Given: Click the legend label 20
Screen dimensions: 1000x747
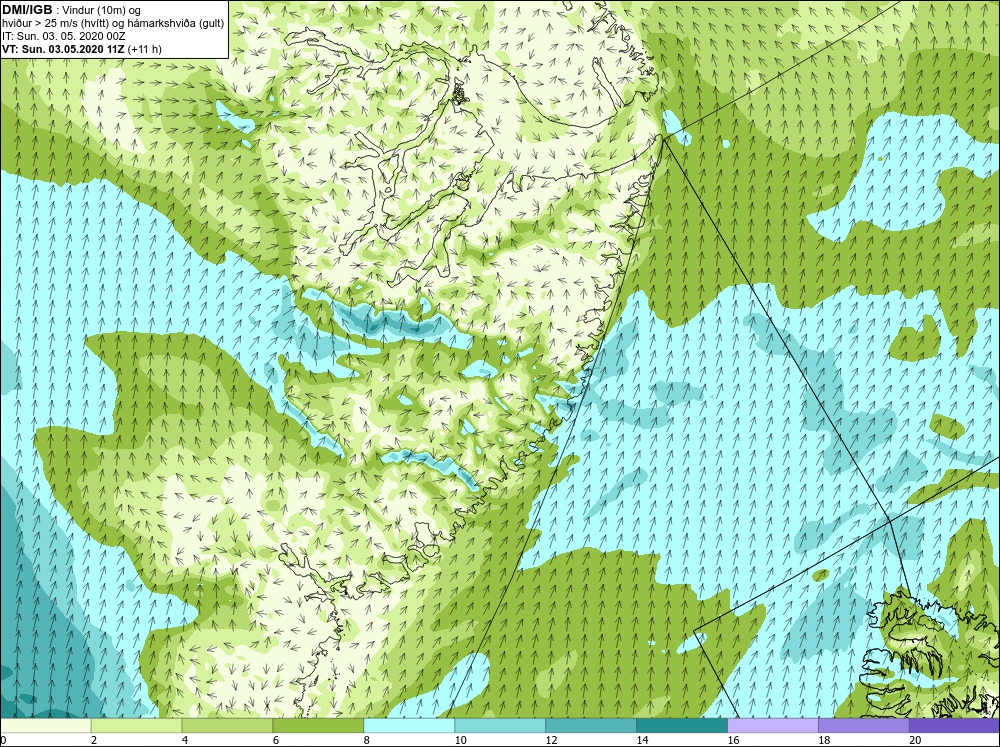Looking at the screenshot, I should pos(915,740).
